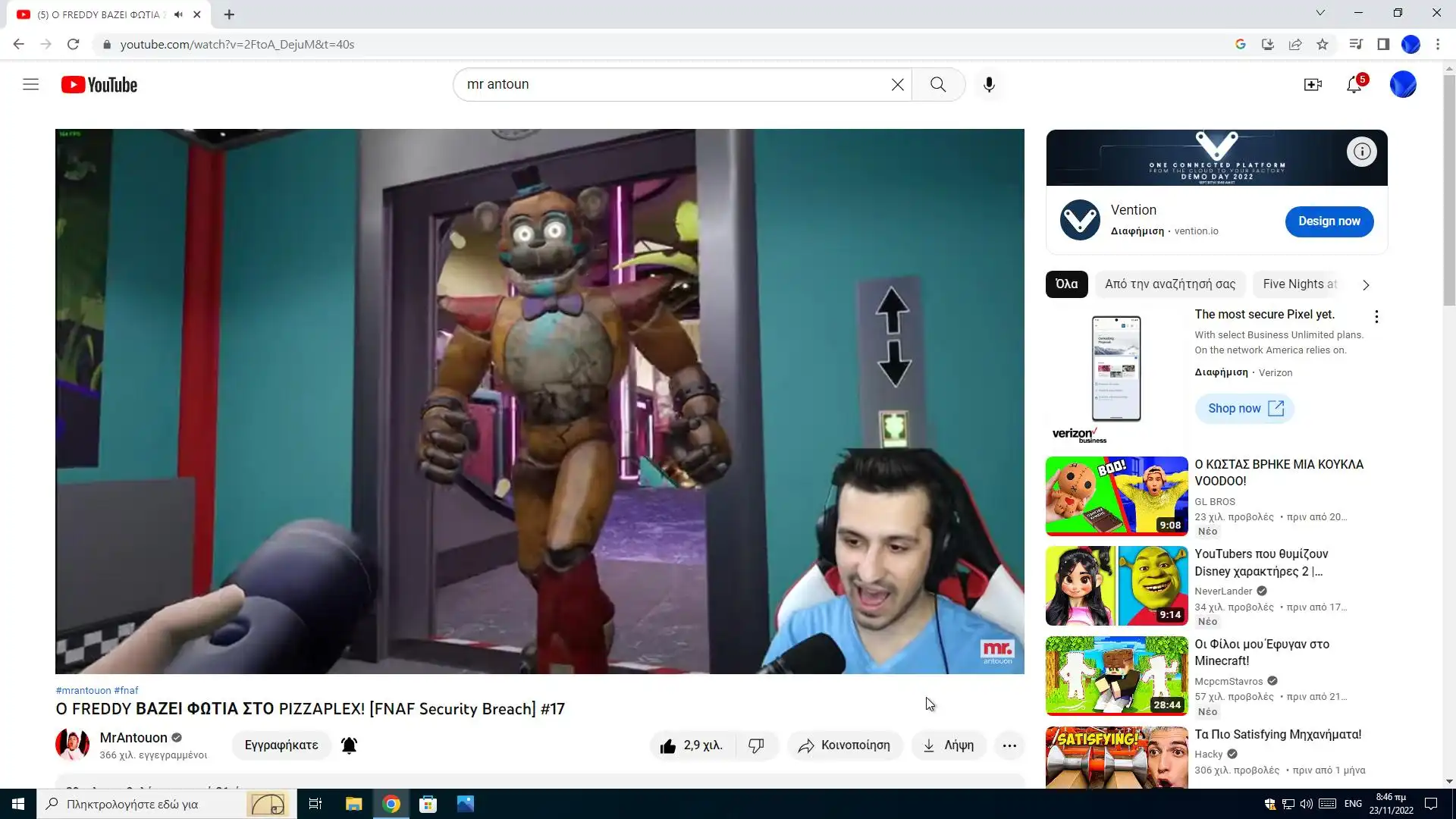The width and height of the screenshot is (1456, 819).
Task: Dislike the video with thumbs-down
Action: [756, 745]
